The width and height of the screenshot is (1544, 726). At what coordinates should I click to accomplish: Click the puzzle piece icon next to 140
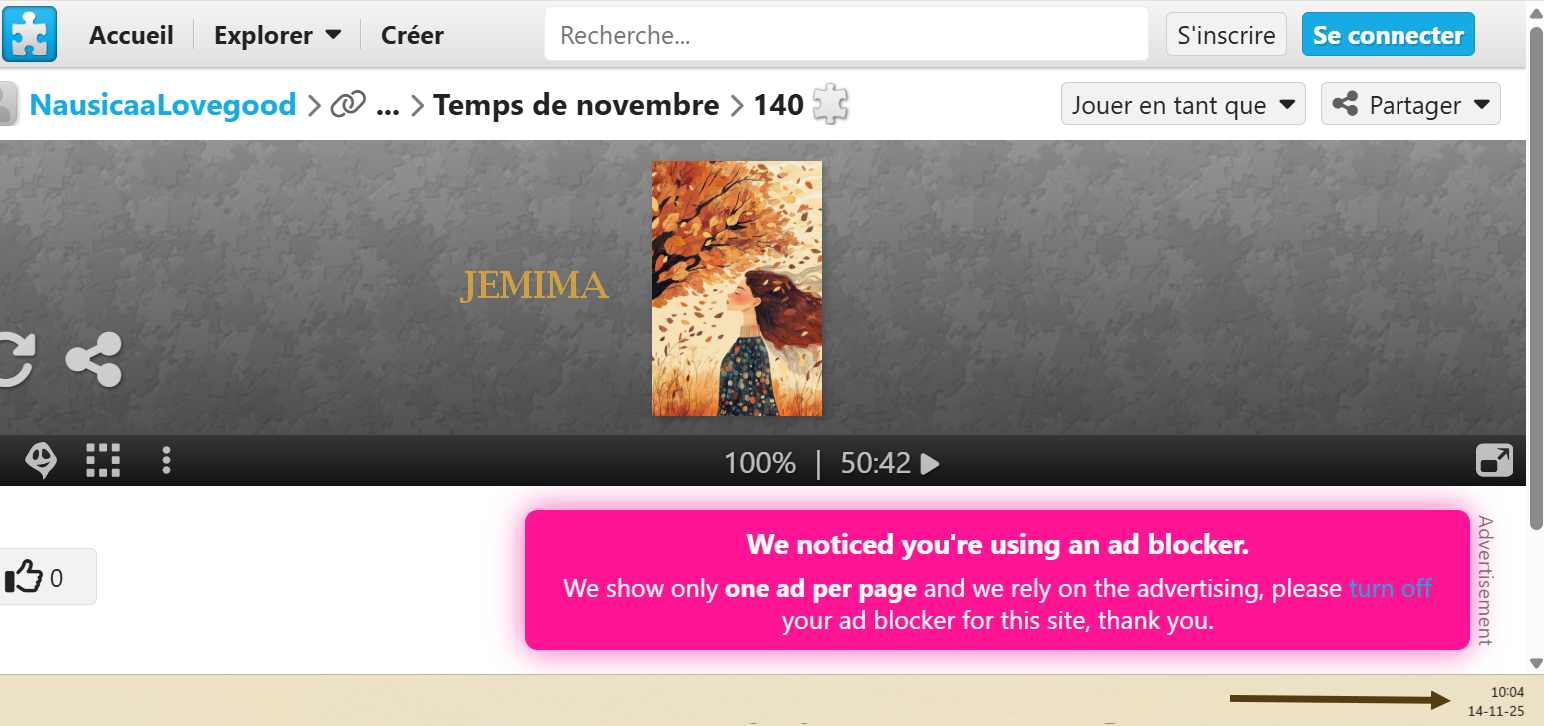pos(830,104)
